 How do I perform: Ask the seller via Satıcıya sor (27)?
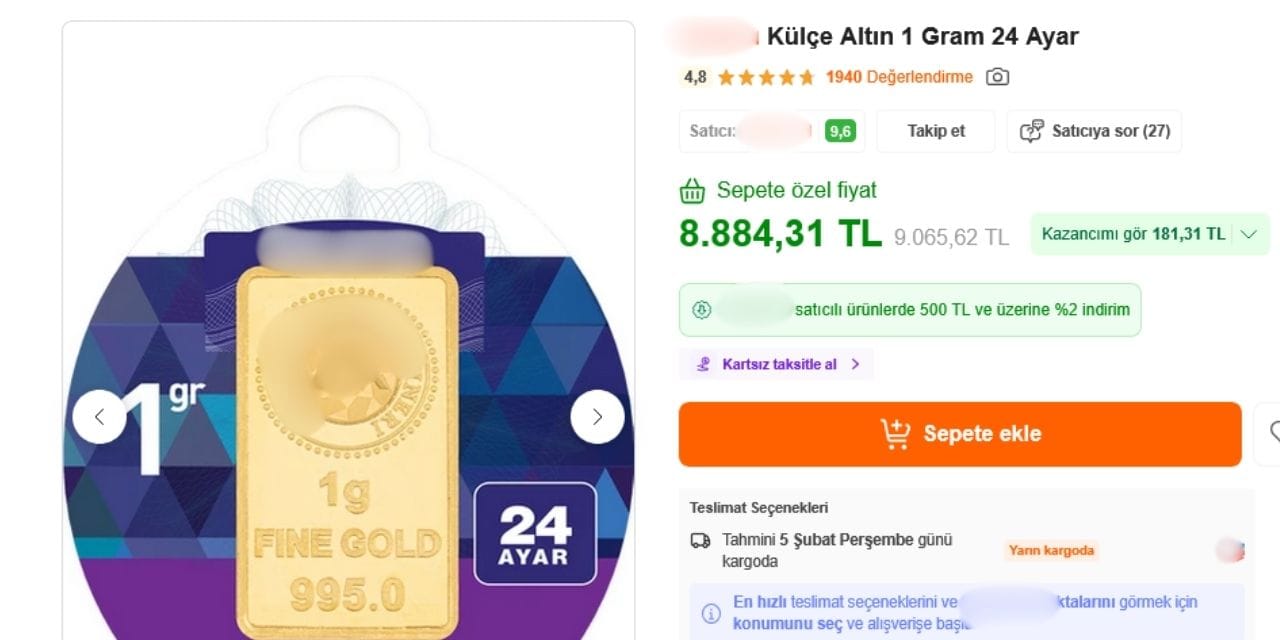(1094, 131)
